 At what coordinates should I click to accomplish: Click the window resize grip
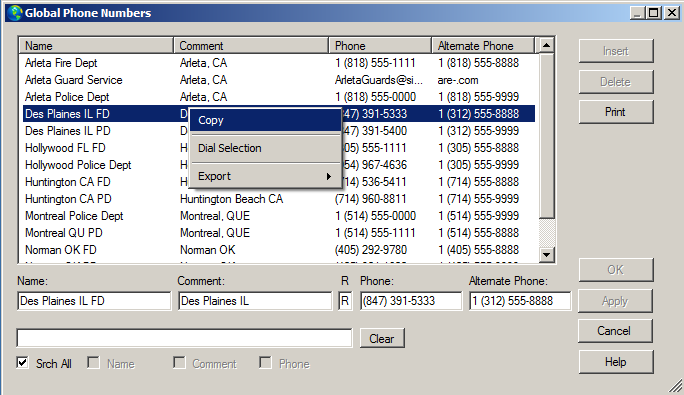click(x=675, y=386)
